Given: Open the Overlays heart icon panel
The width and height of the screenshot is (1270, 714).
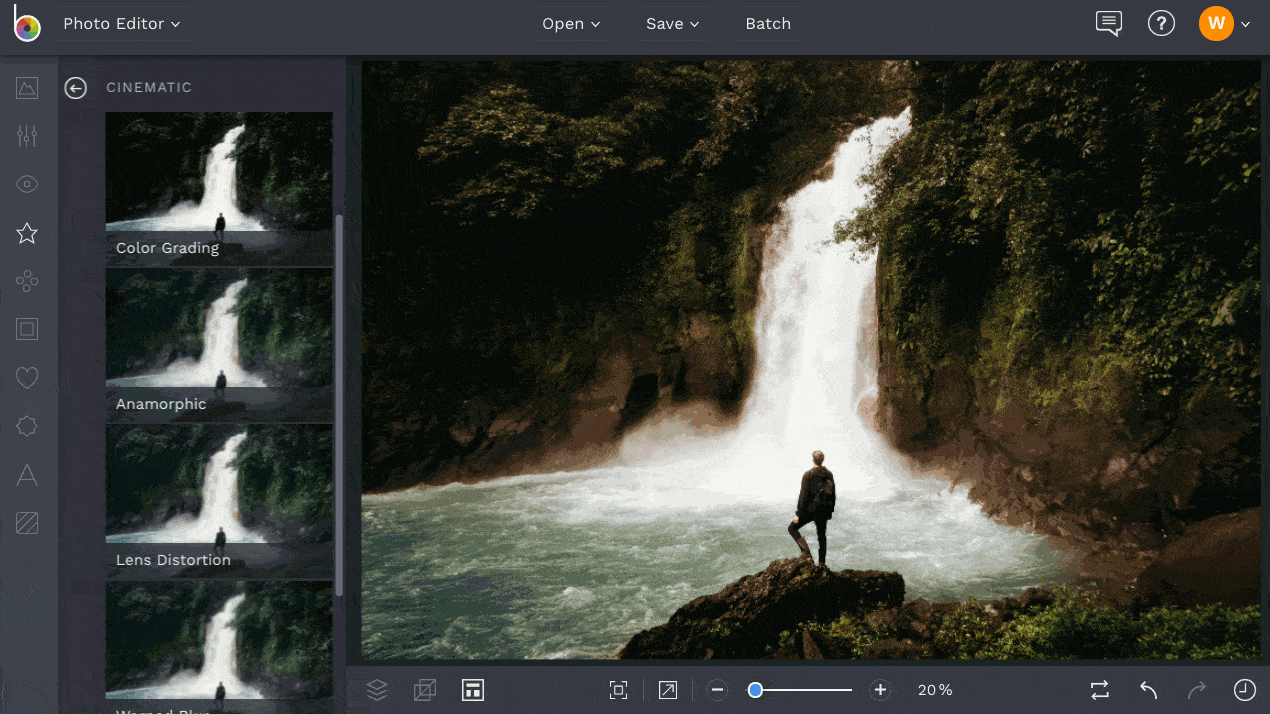Looking at the screenshot, I should [x=27, y=378].
